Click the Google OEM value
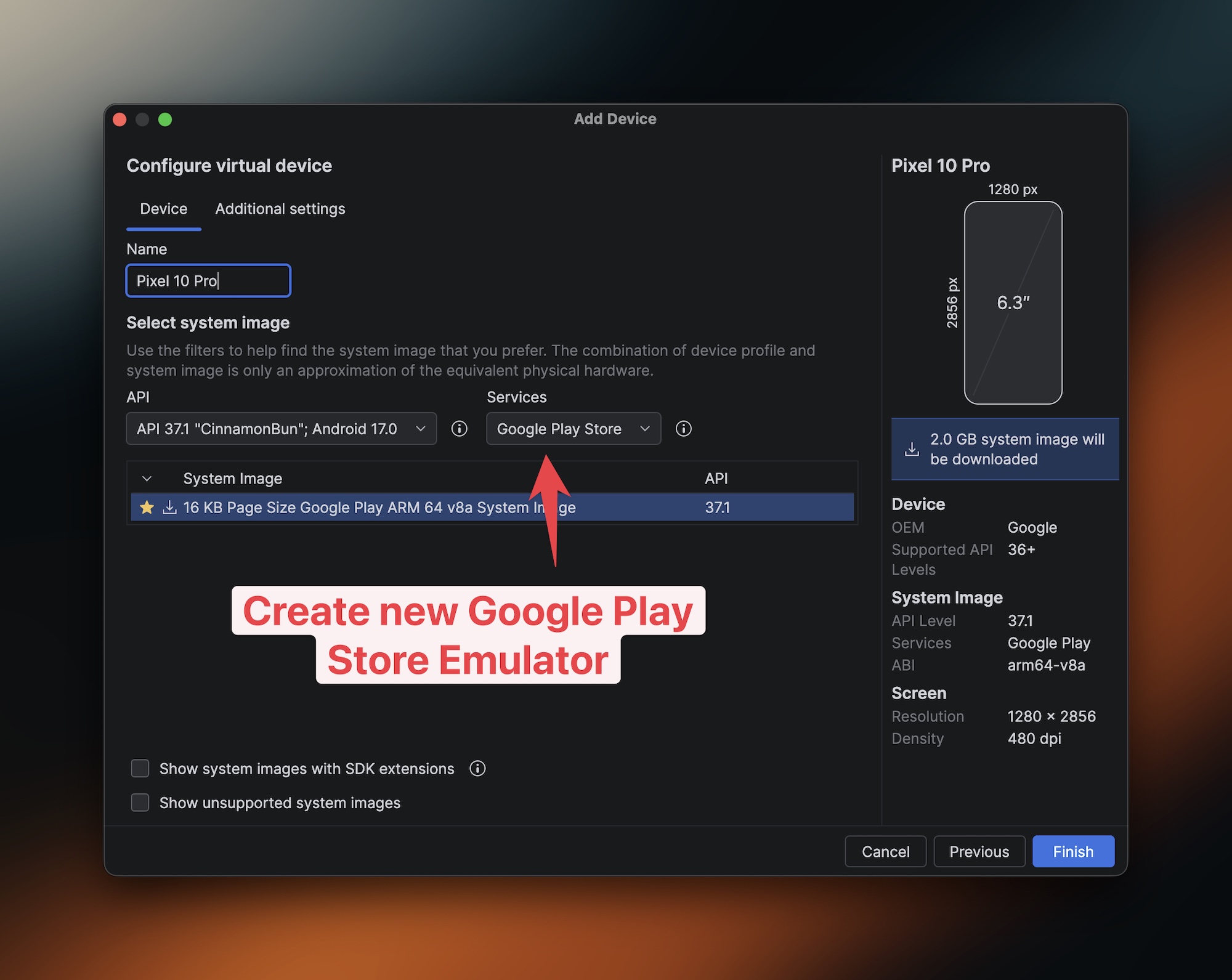Screen dimensions: 1232x980 [x=1032, y=527]
